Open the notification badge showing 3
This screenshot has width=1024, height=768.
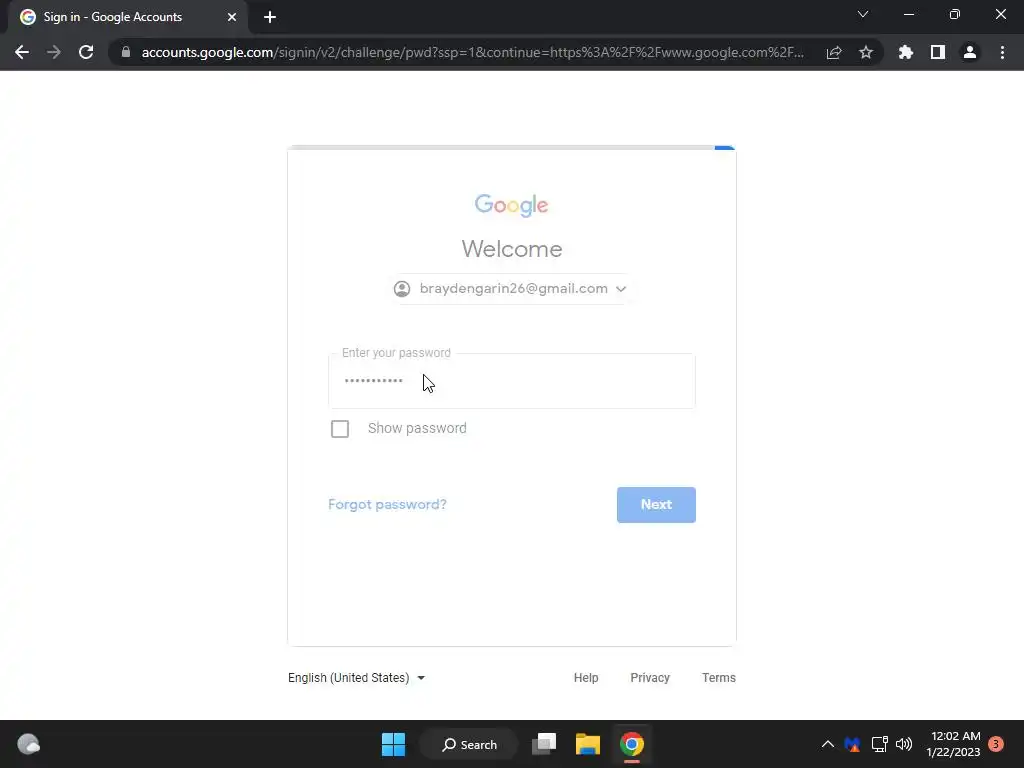[x=996, y=744]
